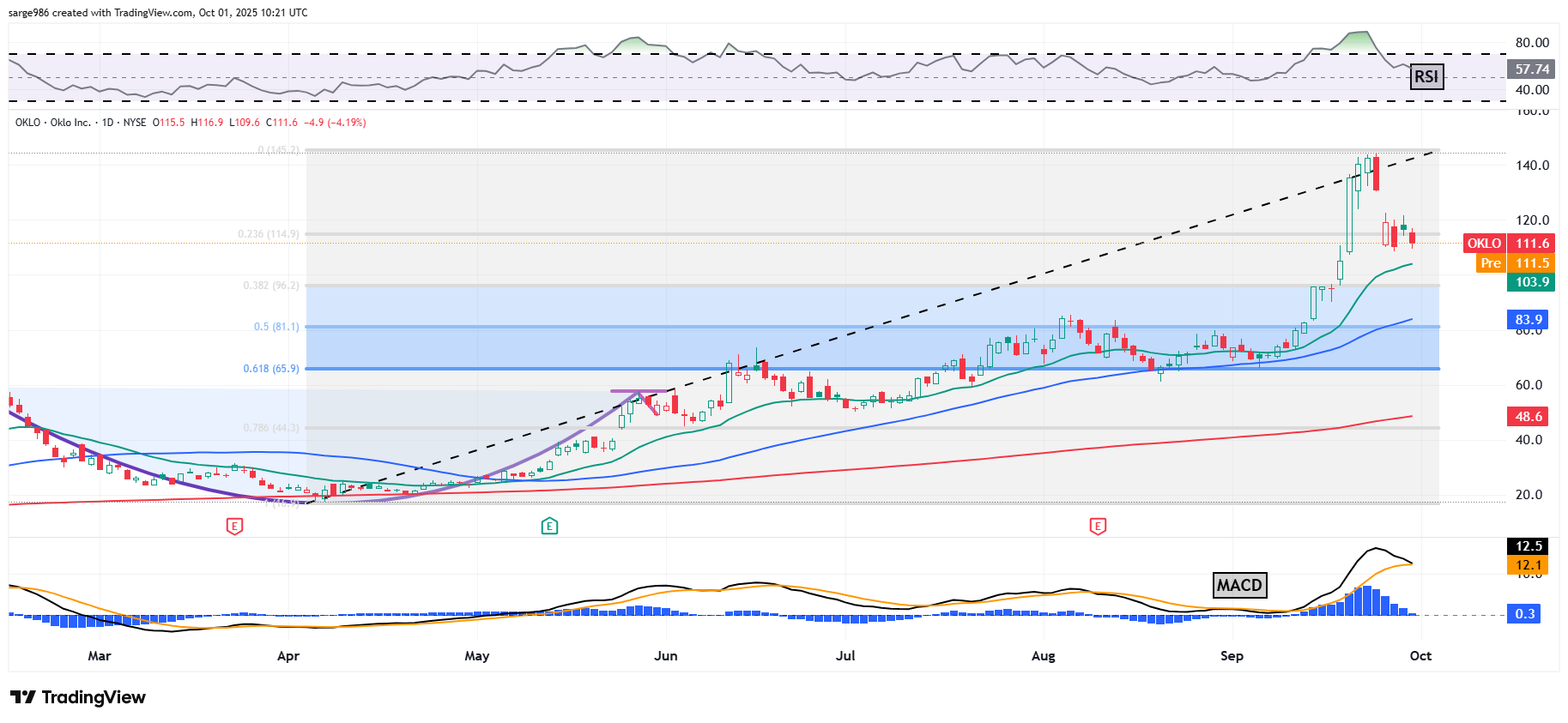1568x723 pixels.
Task: Click the TradingView logo
Action: (78, 697)
